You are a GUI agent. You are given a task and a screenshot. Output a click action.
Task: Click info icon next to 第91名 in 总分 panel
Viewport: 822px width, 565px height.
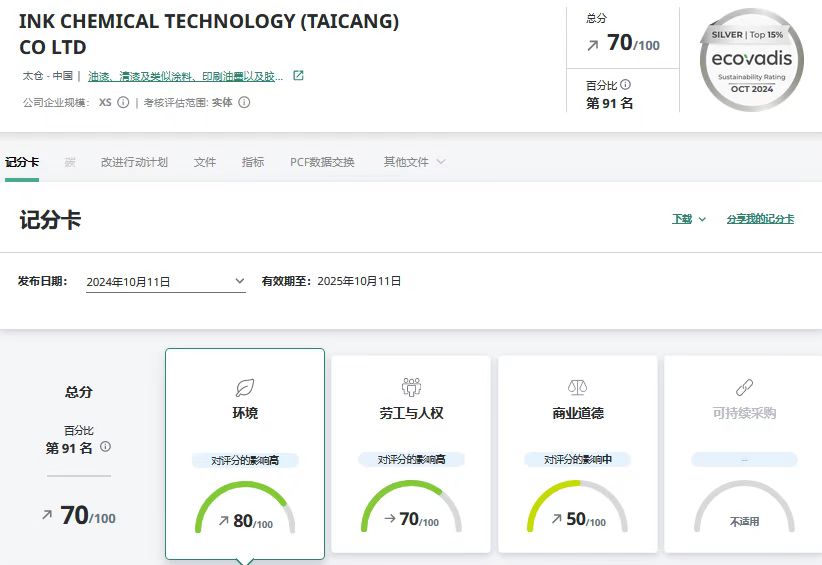(105, 447)
